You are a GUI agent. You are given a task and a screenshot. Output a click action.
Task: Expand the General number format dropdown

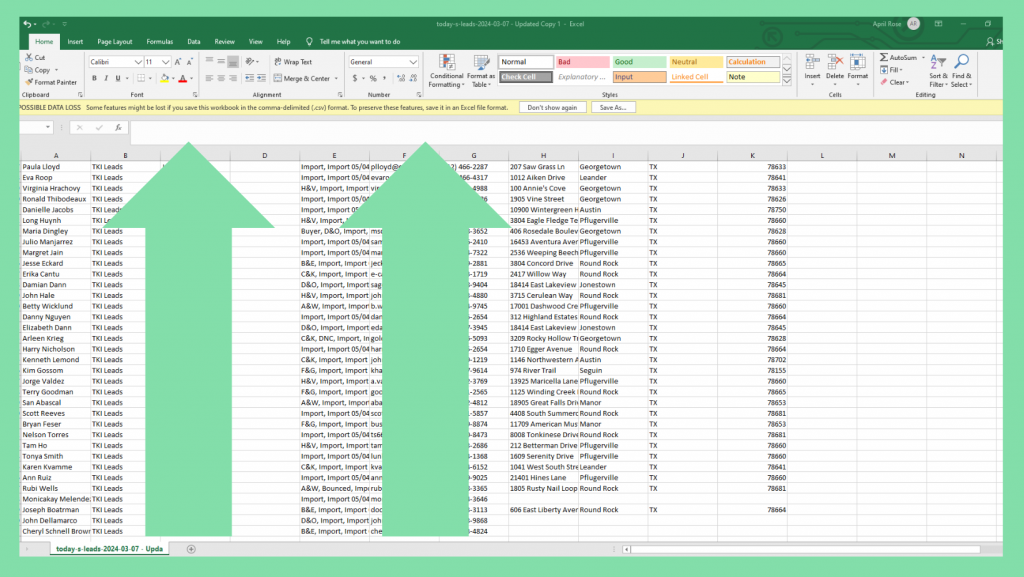(414, 62)
